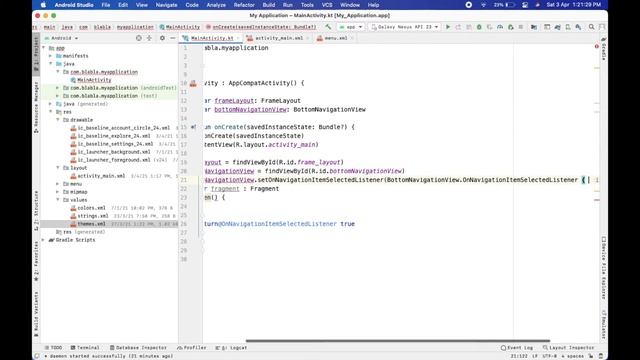Collapse the drawable folder
The width and height of the screenshot is (640, 360).
(58, 120)
